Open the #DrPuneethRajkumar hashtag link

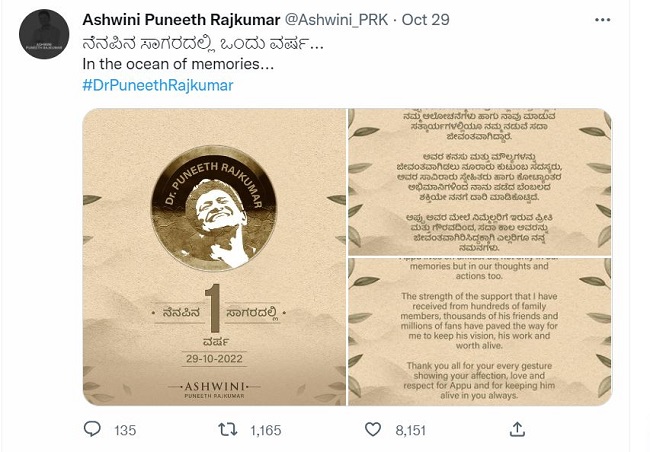tap(157, 85)
